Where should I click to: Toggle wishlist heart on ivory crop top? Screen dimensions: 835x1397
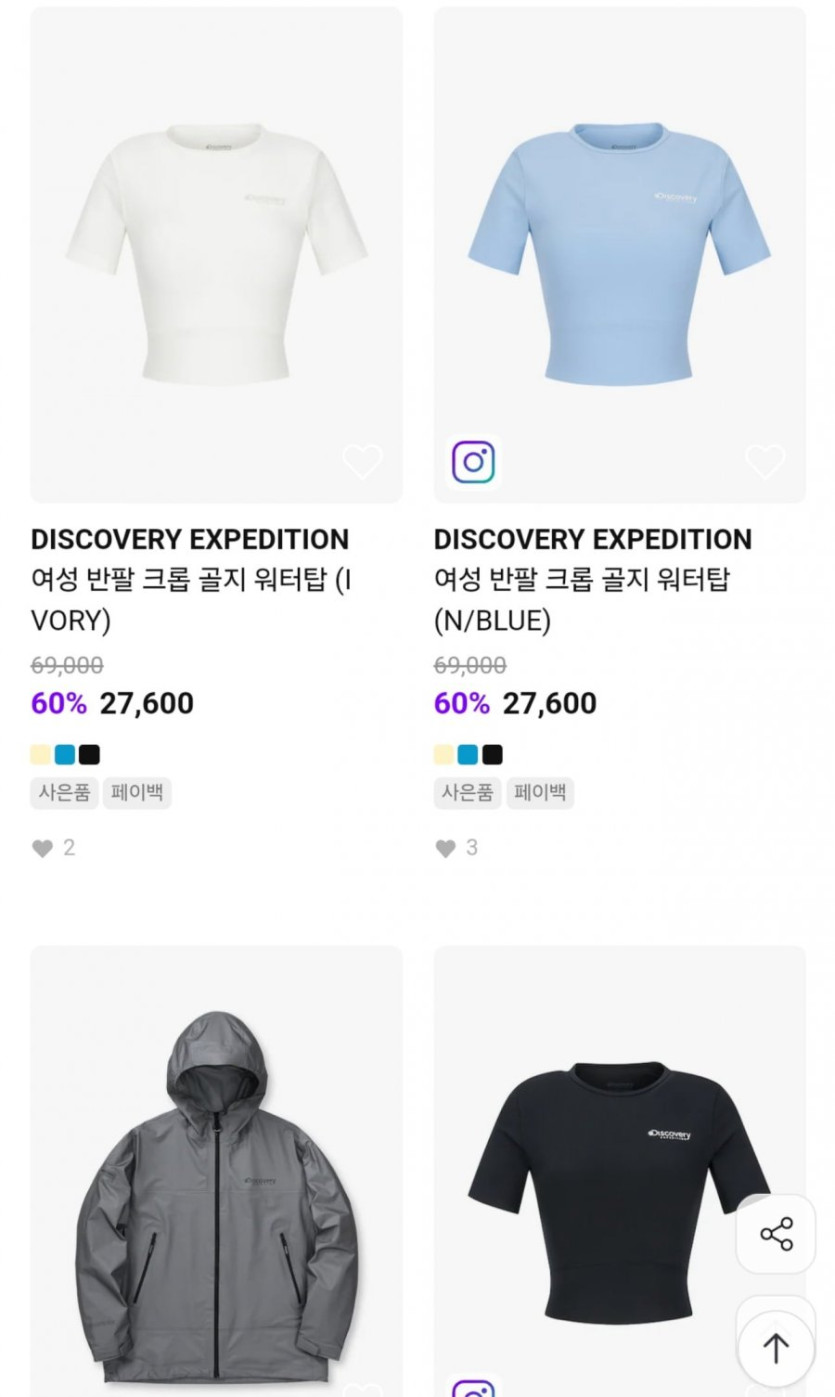pyautogui.click(x=362, y=462)
